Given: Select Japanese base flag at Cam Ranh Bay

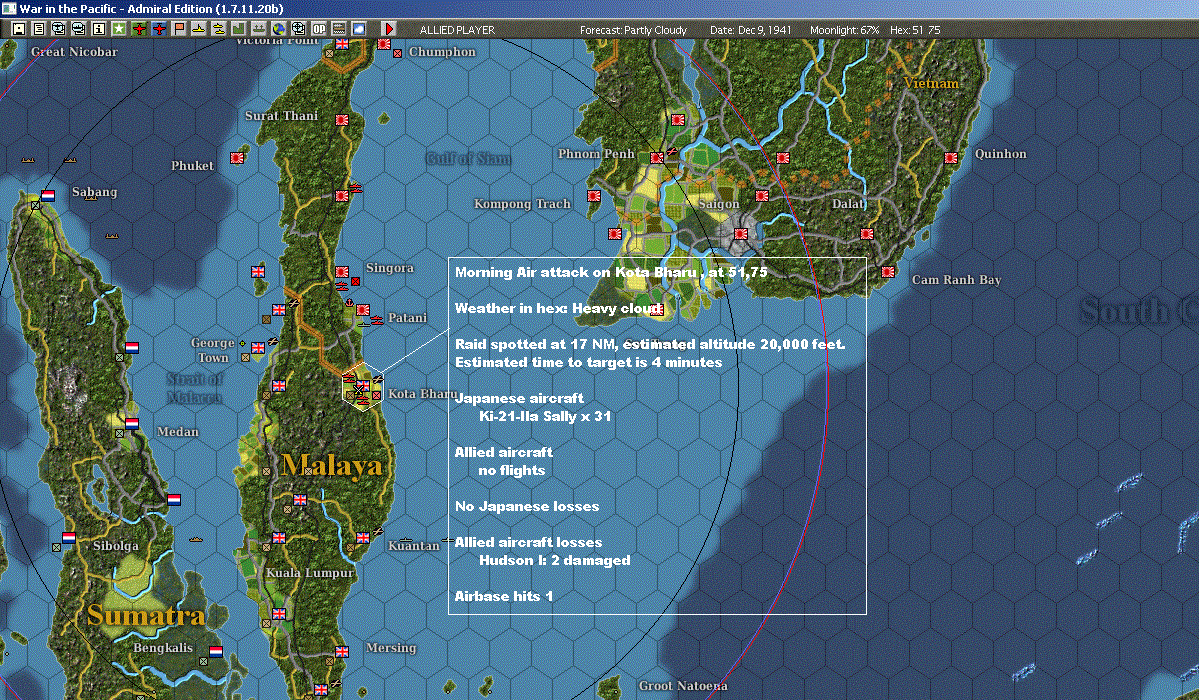Looking at the screenshot, I should pos(888,272).
